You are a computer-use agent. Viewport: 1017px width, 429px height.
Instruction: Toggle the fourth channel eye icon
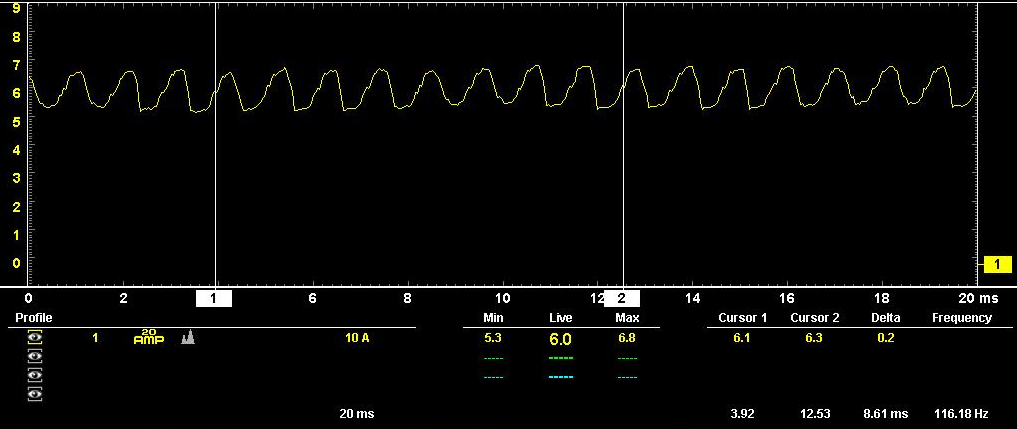click(x=36, y=394)
